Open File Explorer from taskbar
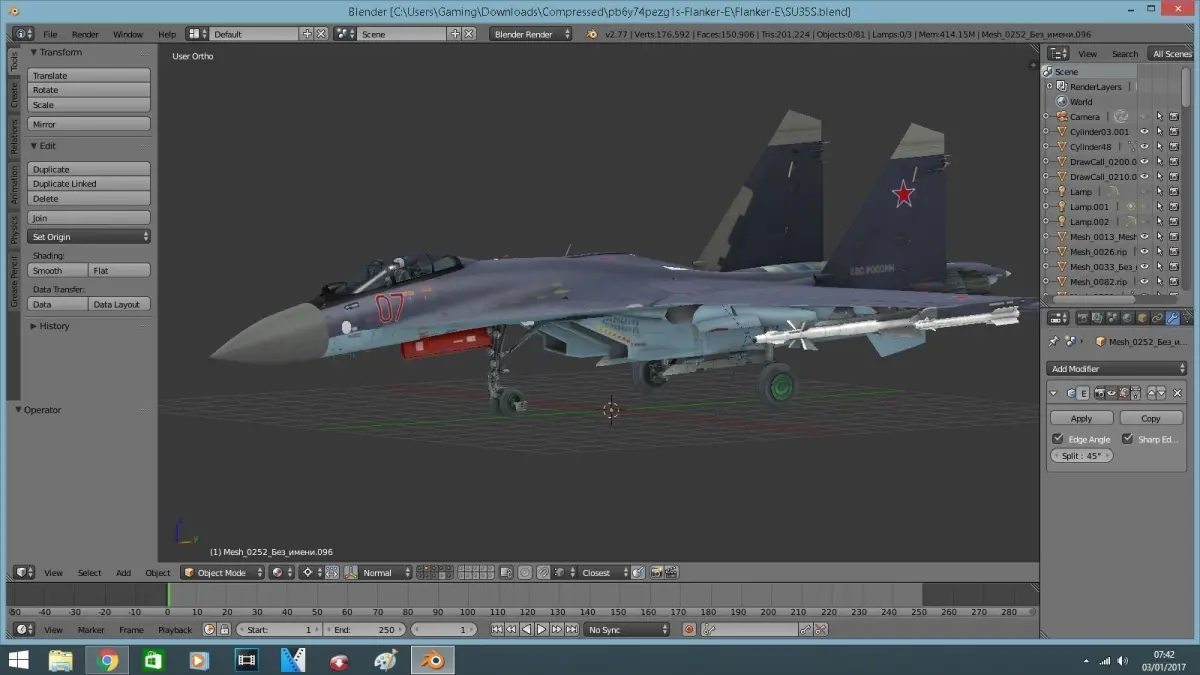1200x675 pixels. coord(61,660)
